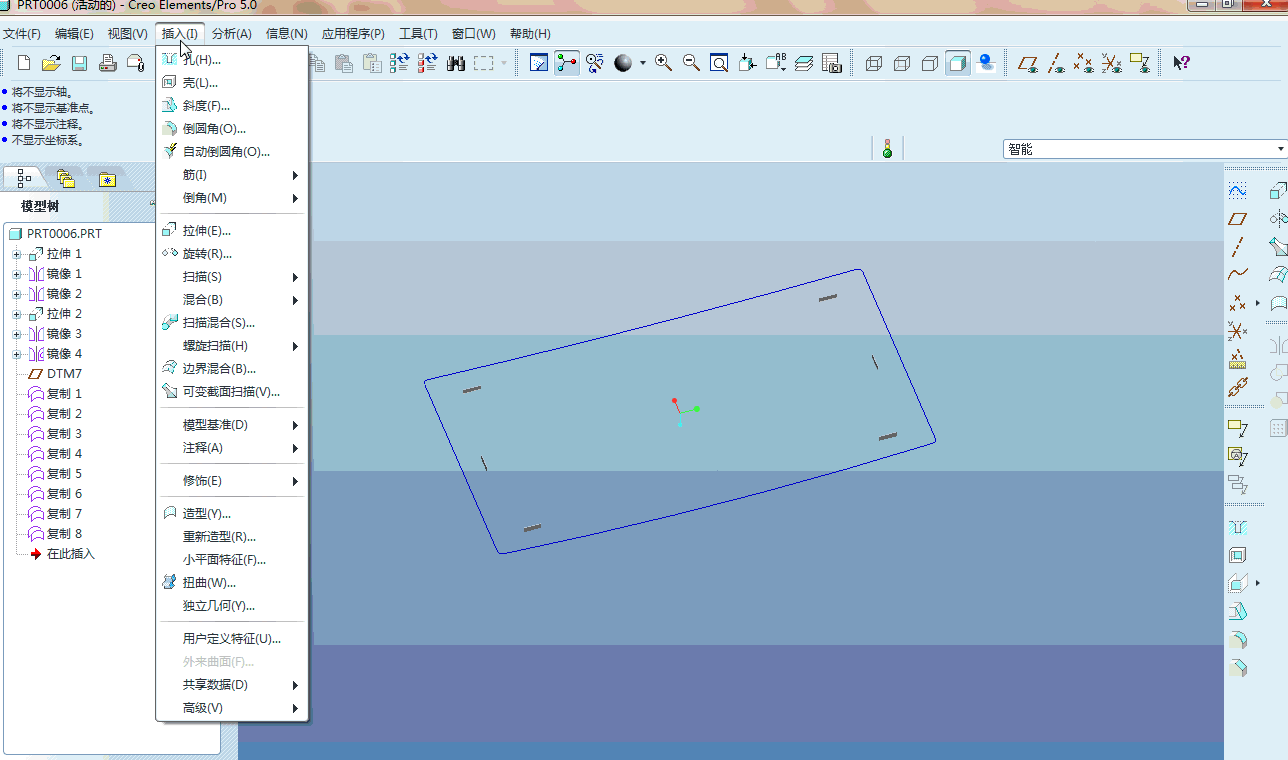
Task: Save the model with the floppy icon
Action: coord(80,63)
